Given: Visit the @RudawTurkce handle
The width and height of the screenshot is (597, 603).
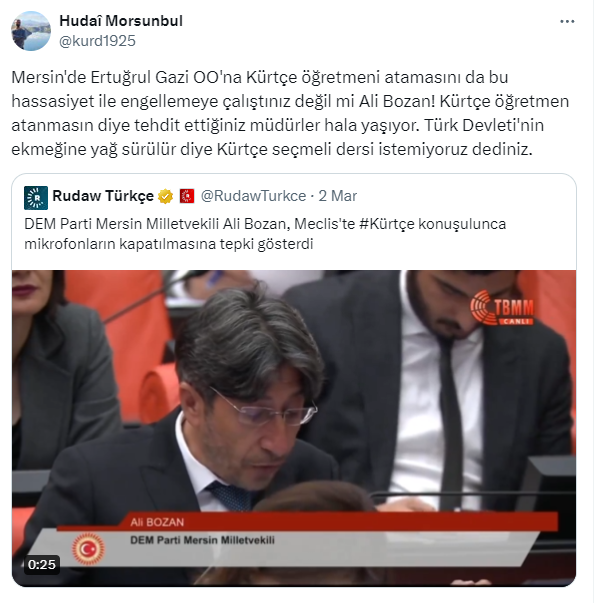Looking at the screenshot, I should tap(253, 196).
